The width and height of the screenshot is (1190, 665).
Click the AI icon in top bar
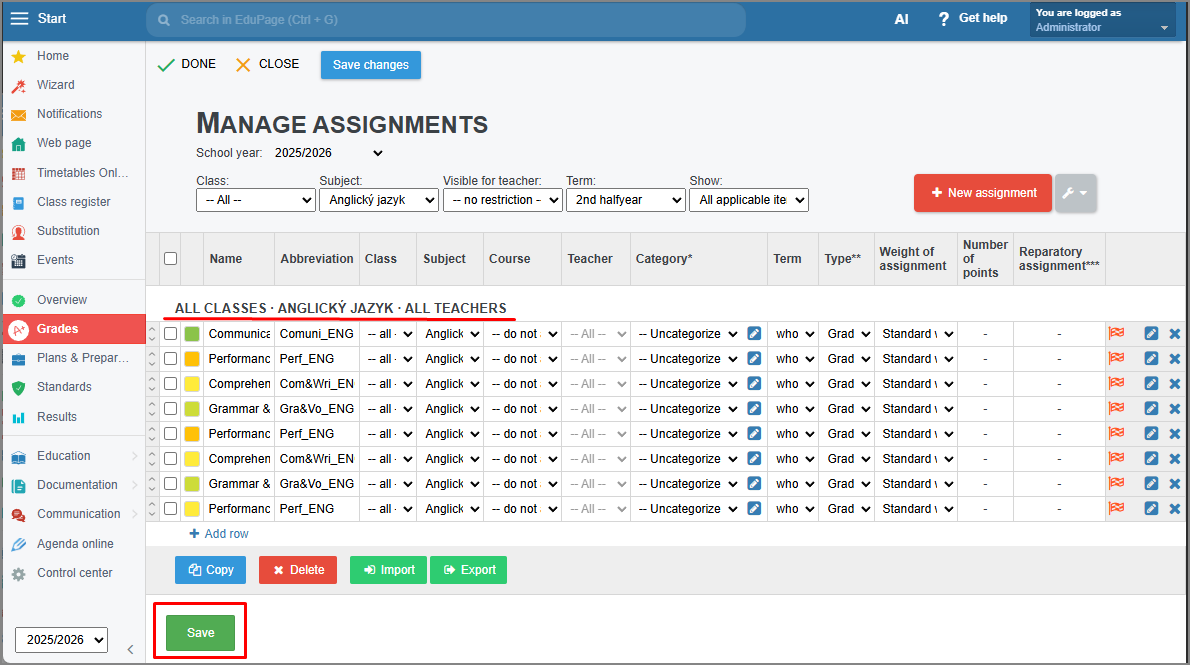click(901, 19)
